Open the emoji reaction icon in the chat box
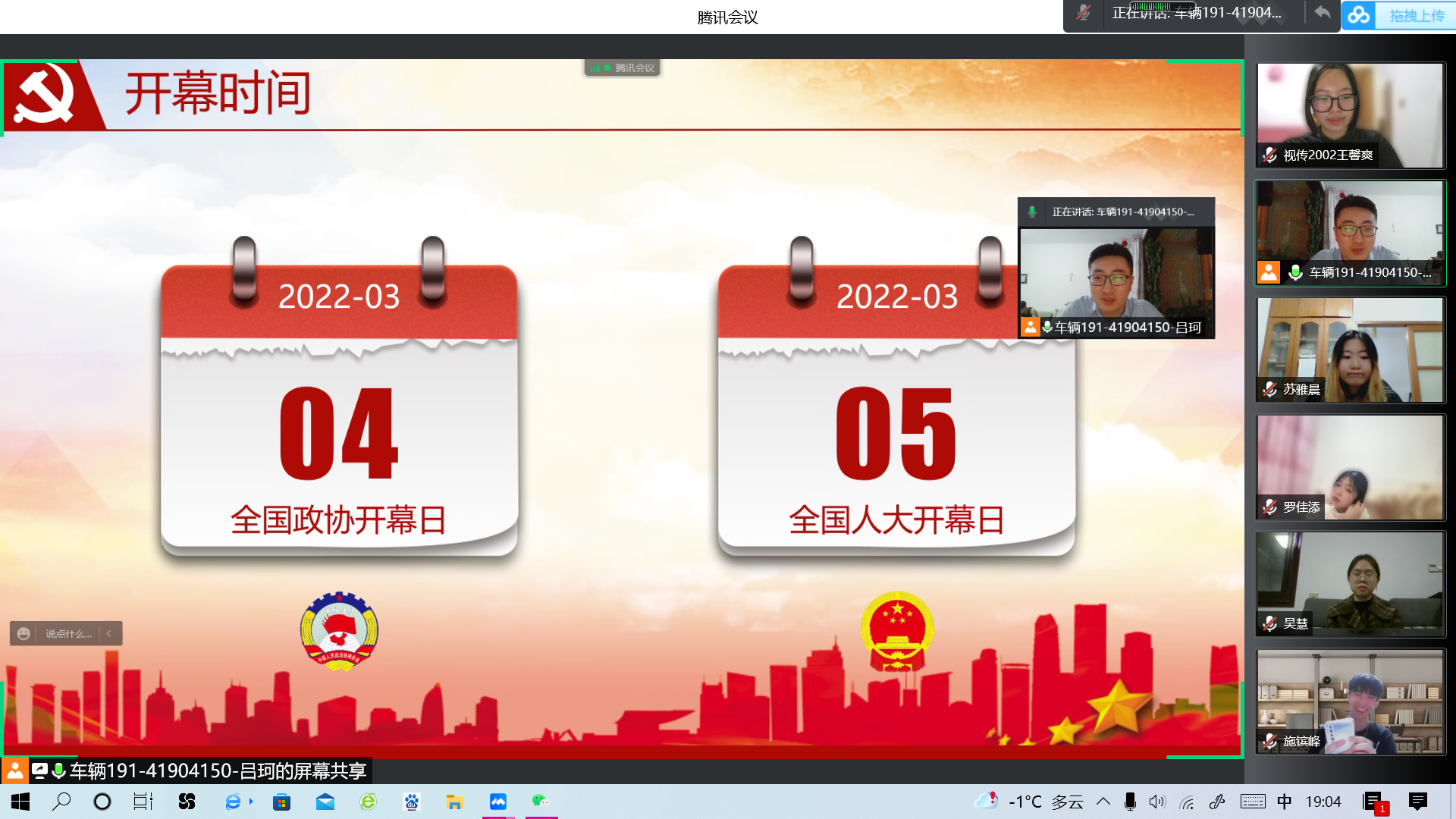The image size is (1456, 819). (24, 633)
